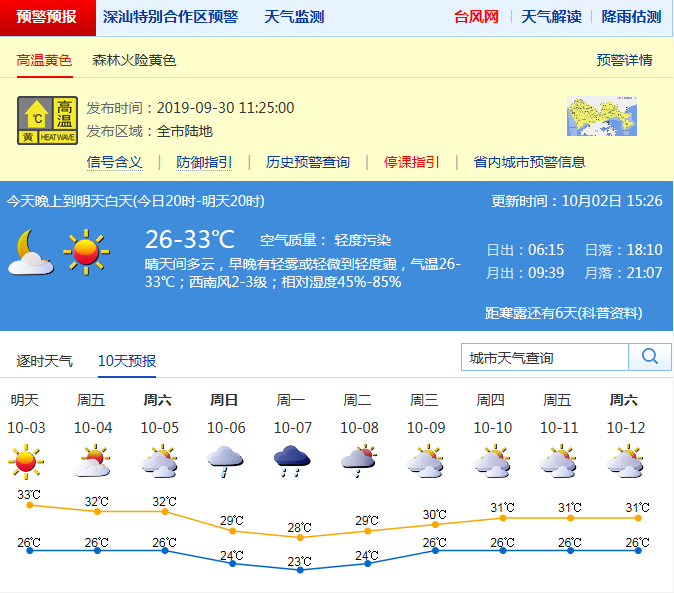Click the magnifier search button
The height and width of the screenshot is (593, 674).
[x=650, y=357]
